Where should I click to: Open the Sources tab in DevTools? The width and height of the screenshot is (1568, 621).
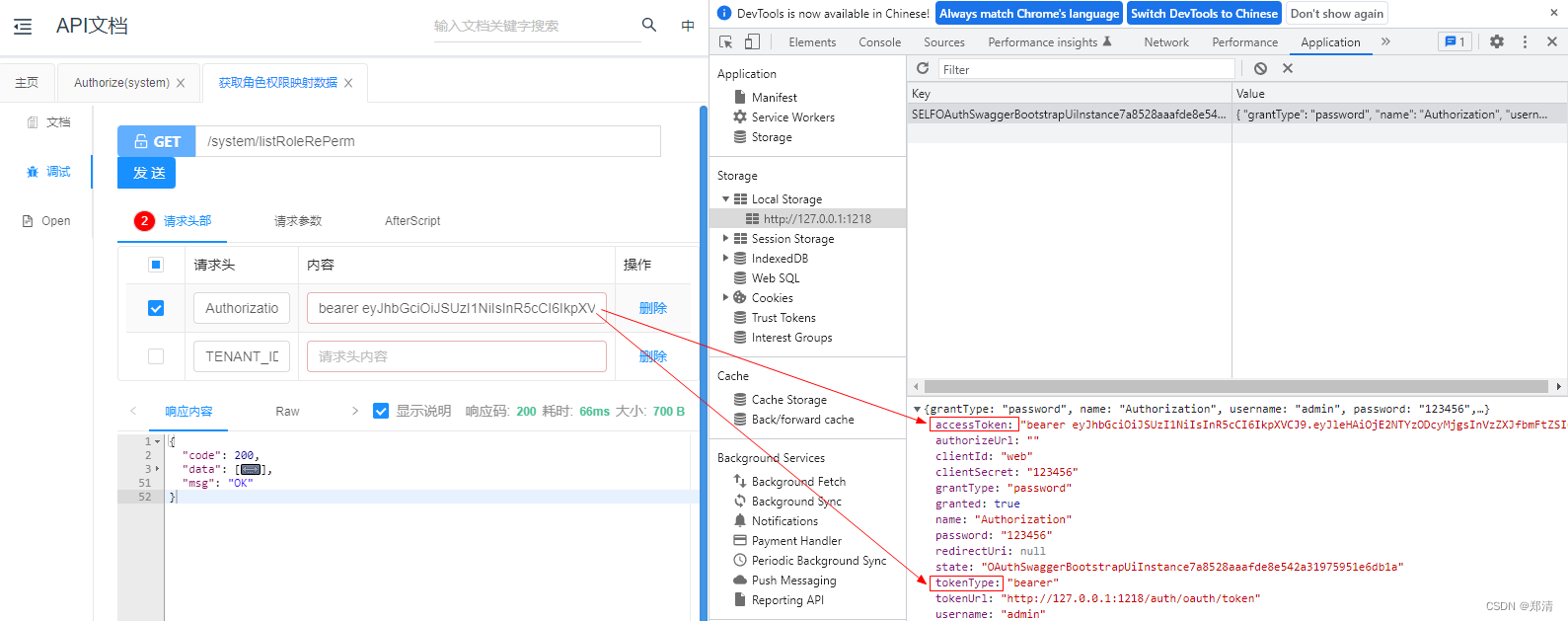click(944, 42)
